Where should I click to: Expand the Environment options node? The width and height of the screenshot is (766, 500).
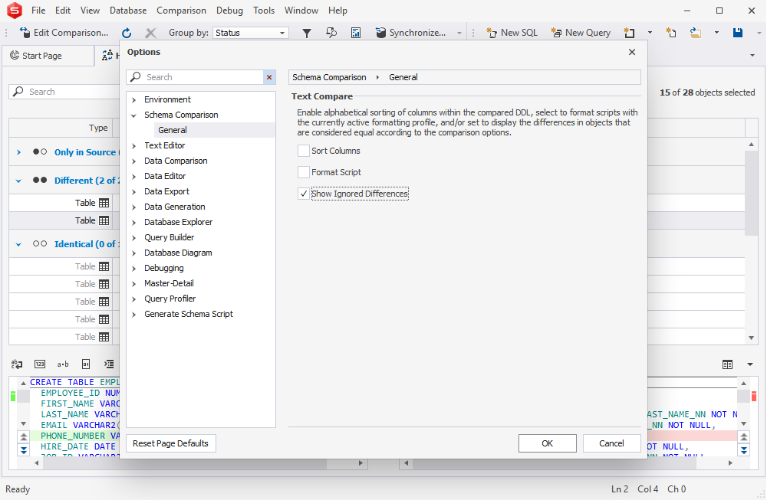coord(134,100)
